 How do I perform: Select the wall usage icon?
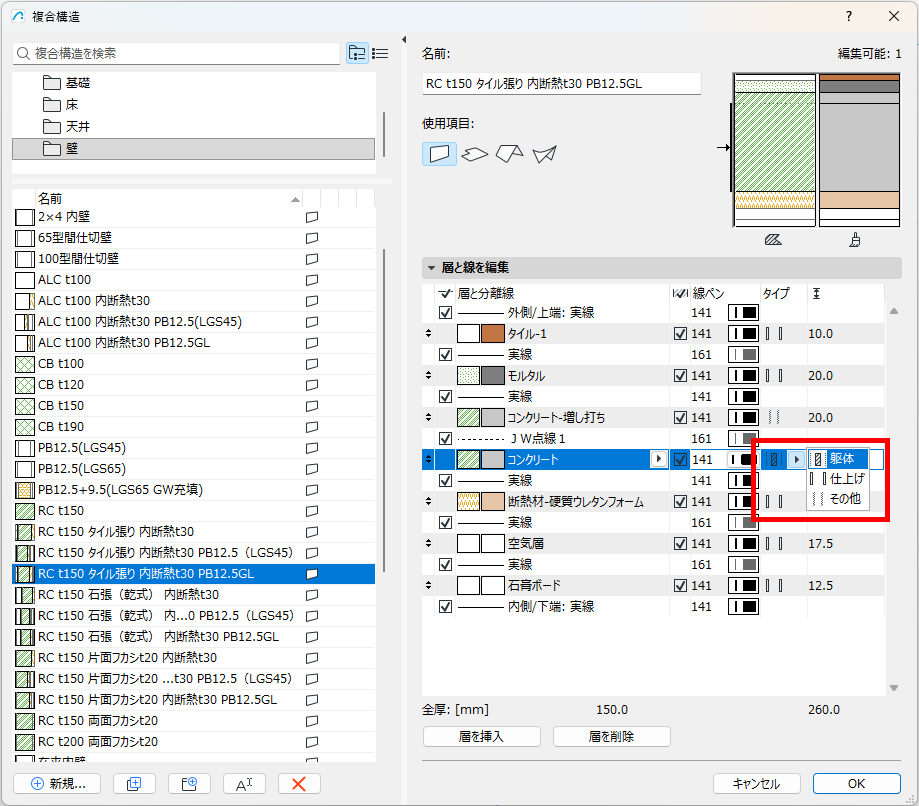(x=439, y=154)
